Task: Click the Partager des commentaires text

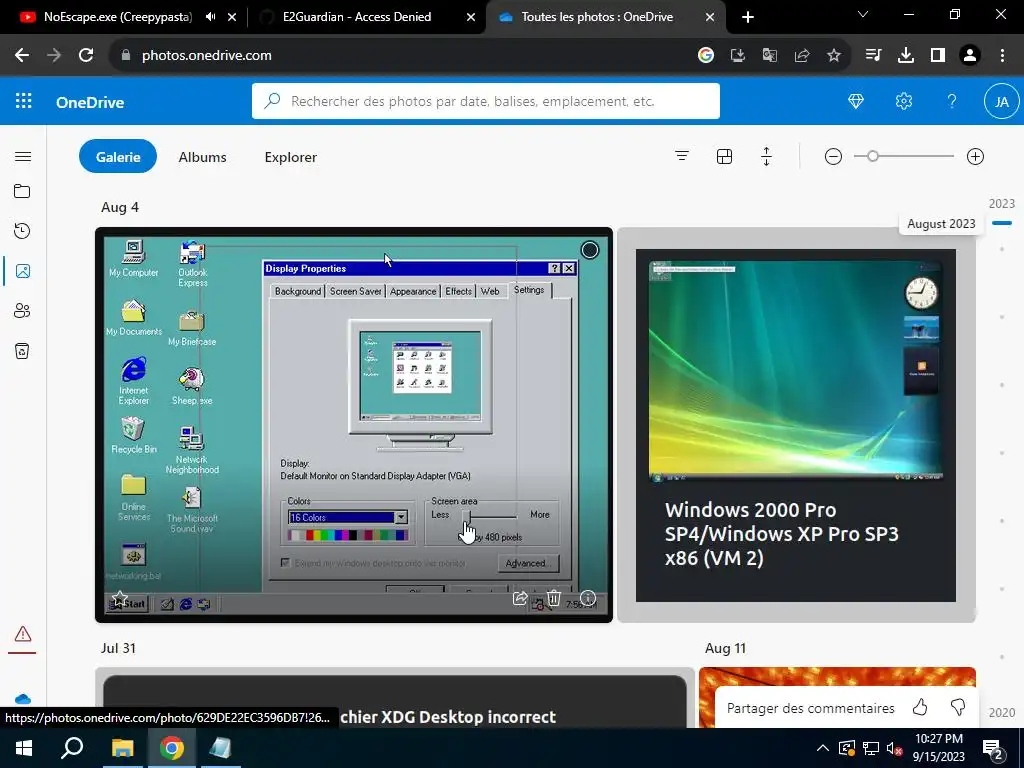Action: coord(810,708)
